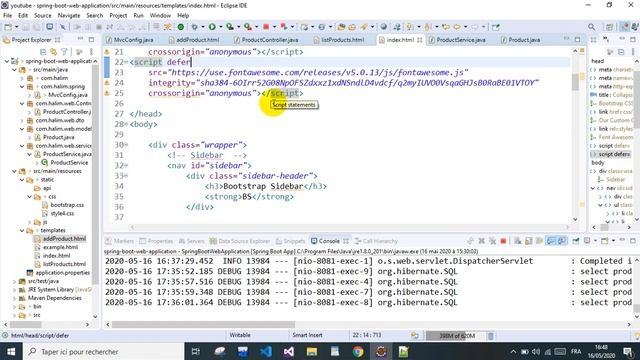Click the Back navigation yellow arrow icon
640x360 pixels.
pos(457,27)
